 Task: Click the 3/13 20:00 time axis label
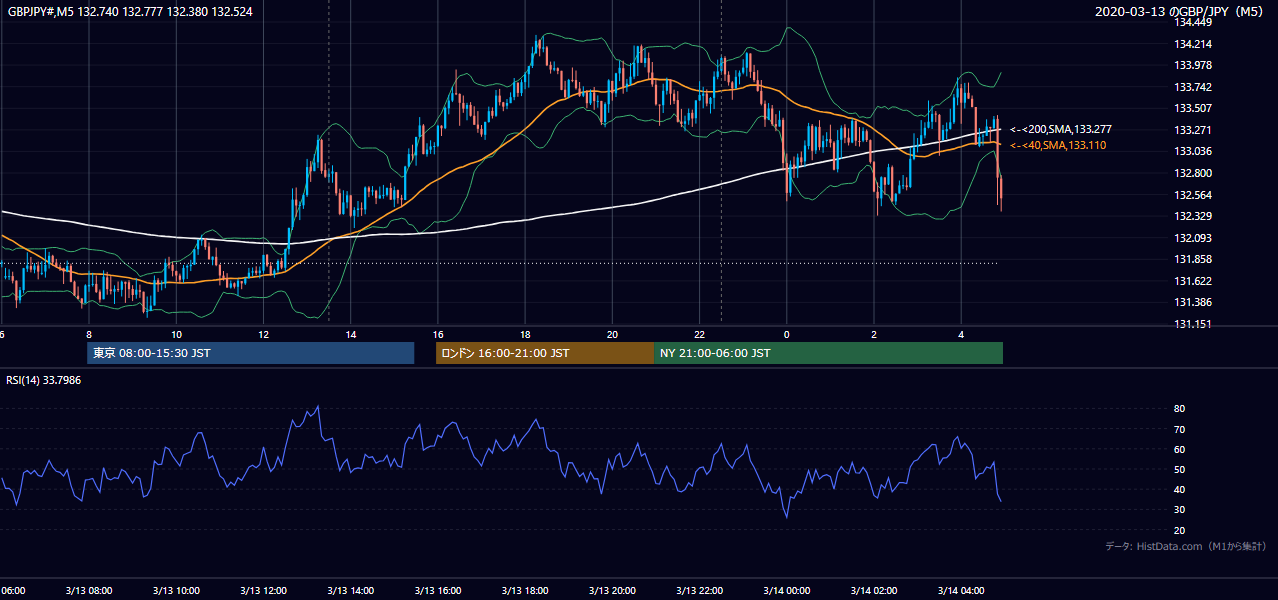612,590
